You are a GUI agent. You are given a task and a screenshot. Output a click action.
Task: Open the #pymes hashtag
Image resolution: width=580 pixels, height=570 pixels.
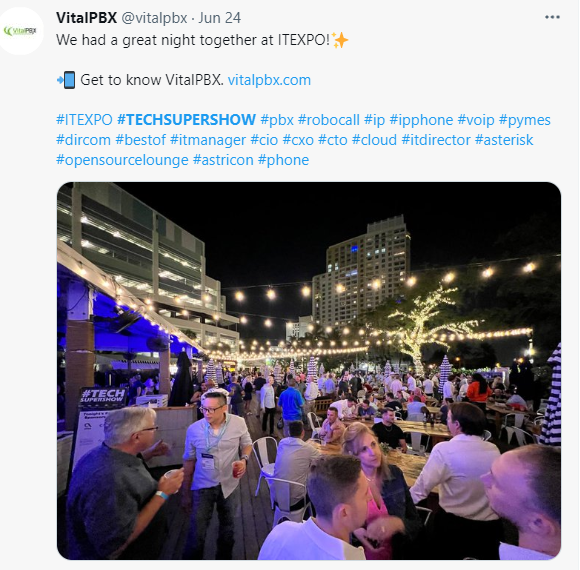click(x=525, y=120)
